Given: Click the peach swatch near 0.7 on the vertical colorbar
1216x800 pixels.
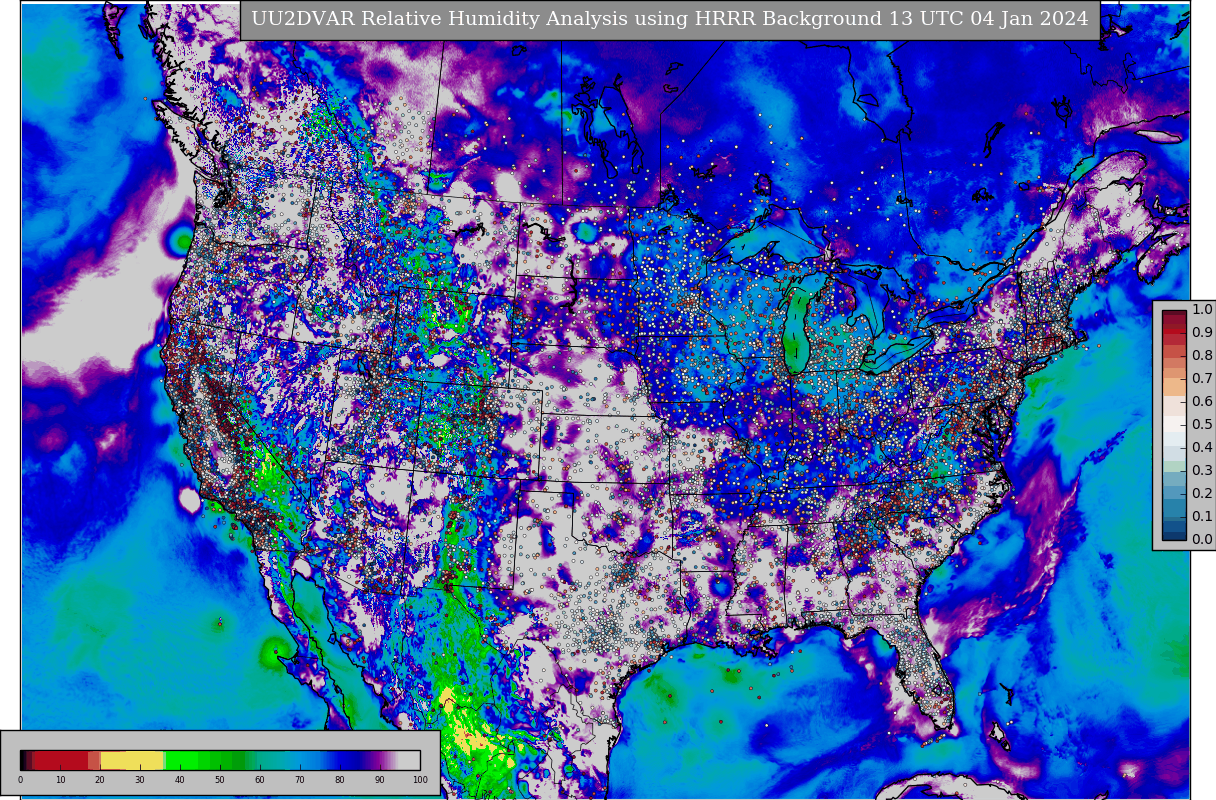Looking at the screenshot, I should 1174,386.
